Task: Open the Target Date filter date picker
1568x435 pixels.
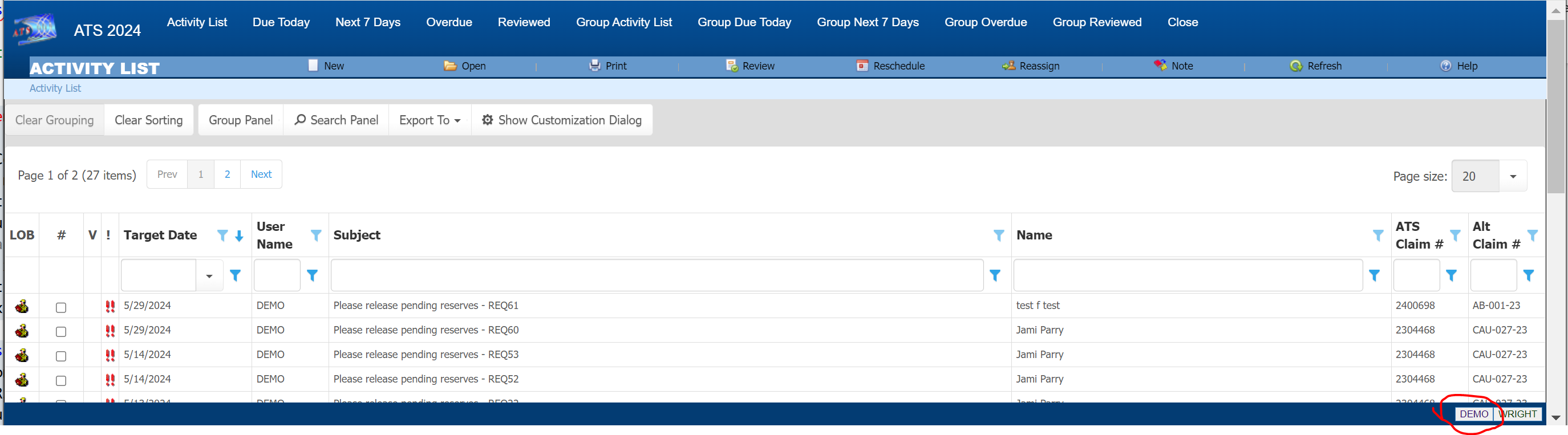Action: click(209, 276)
